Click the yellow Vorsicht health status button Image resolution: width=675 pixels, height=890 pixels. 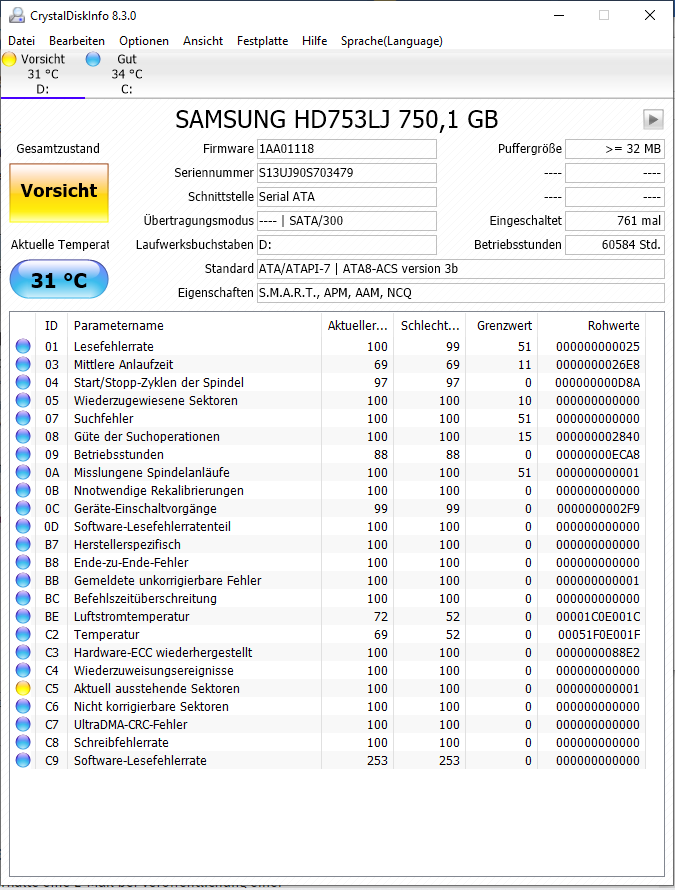[59, 193]
